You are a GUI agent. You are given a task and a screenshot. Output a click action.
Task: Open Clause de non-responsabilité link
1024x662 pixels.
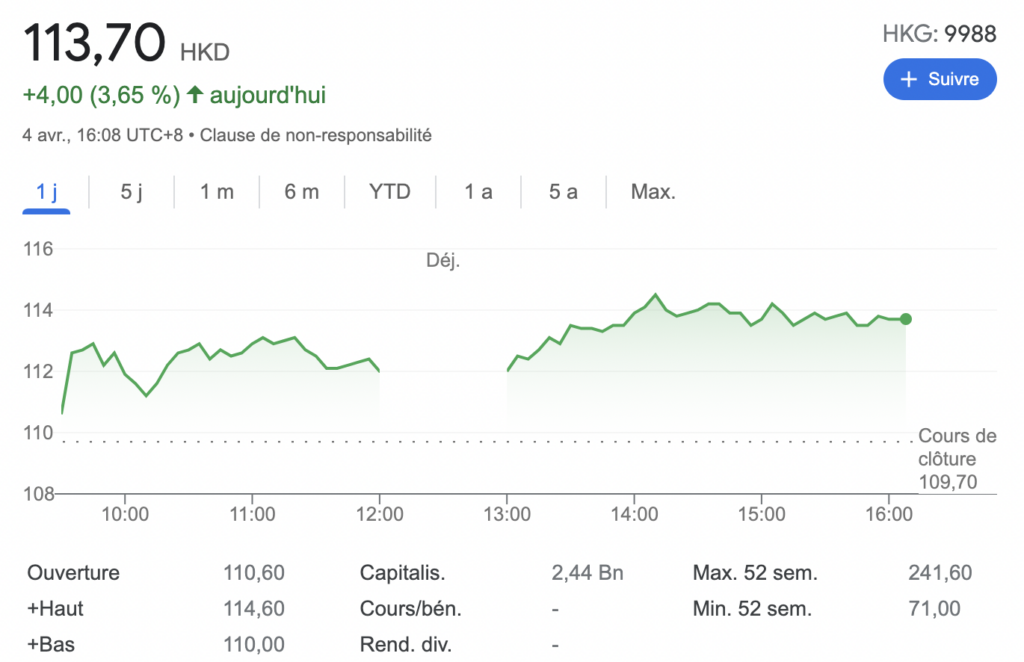click(x=316, y=134)
